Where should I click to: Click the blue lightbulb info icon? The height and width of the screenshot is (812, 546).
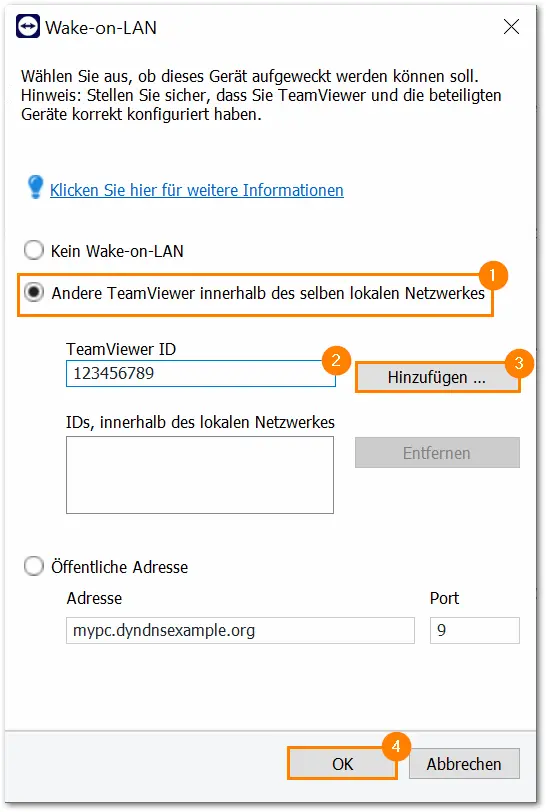pos(35,186)
